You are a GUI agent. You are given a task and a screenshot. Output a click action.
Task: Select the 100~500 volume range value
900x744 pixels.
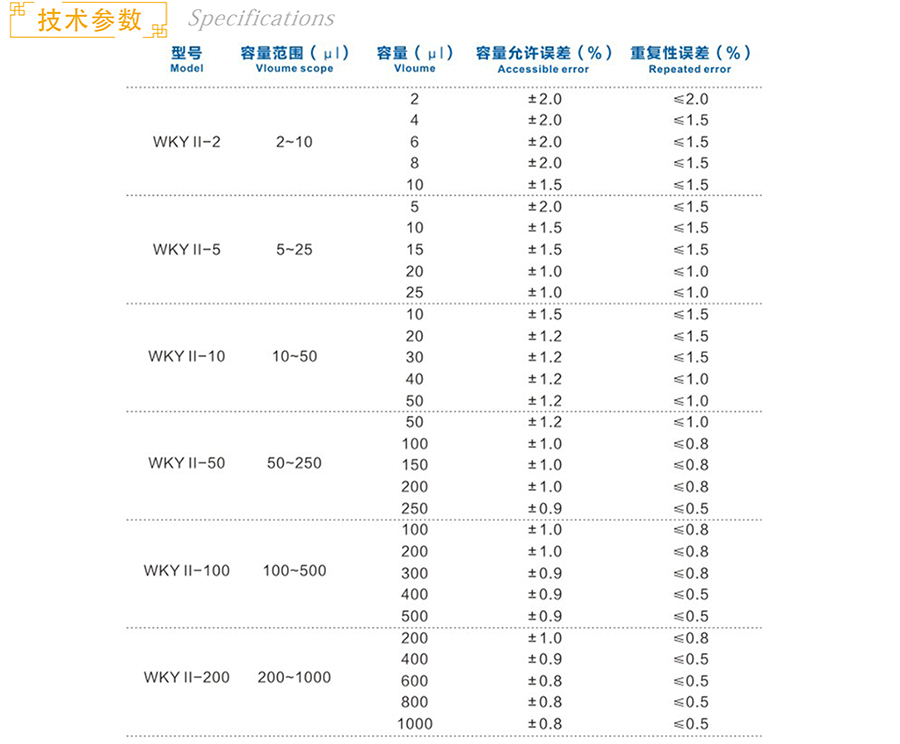[294, 570]
